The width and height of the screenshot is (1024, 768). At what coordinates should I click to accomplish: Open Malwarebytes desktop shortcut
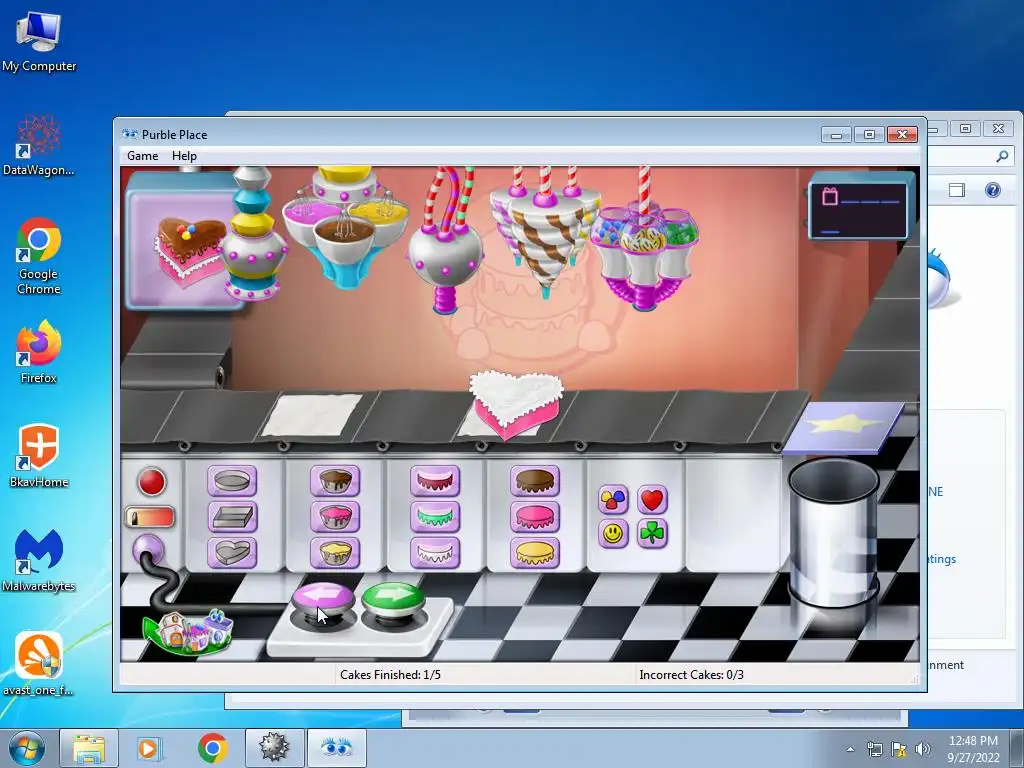[39, 560]
